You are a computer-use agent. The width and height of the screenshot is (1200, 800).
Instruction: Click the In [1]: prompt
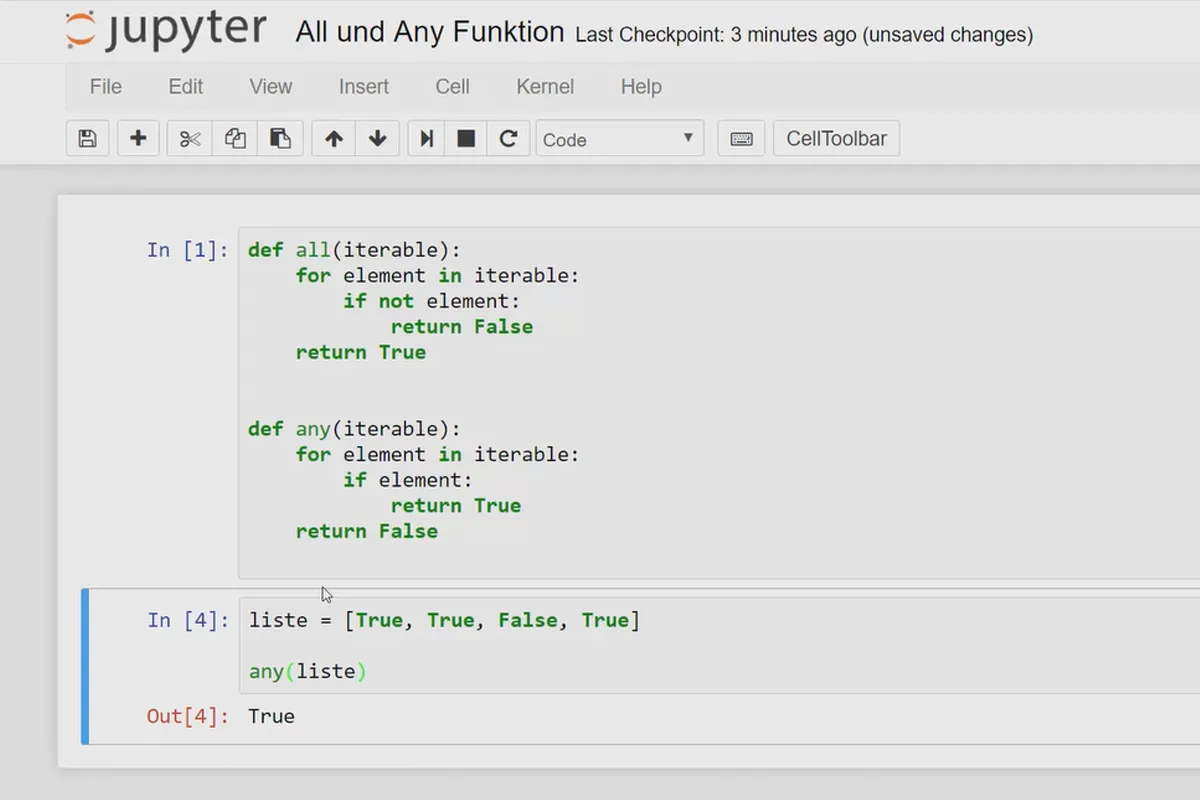click(x=187, y=250)
